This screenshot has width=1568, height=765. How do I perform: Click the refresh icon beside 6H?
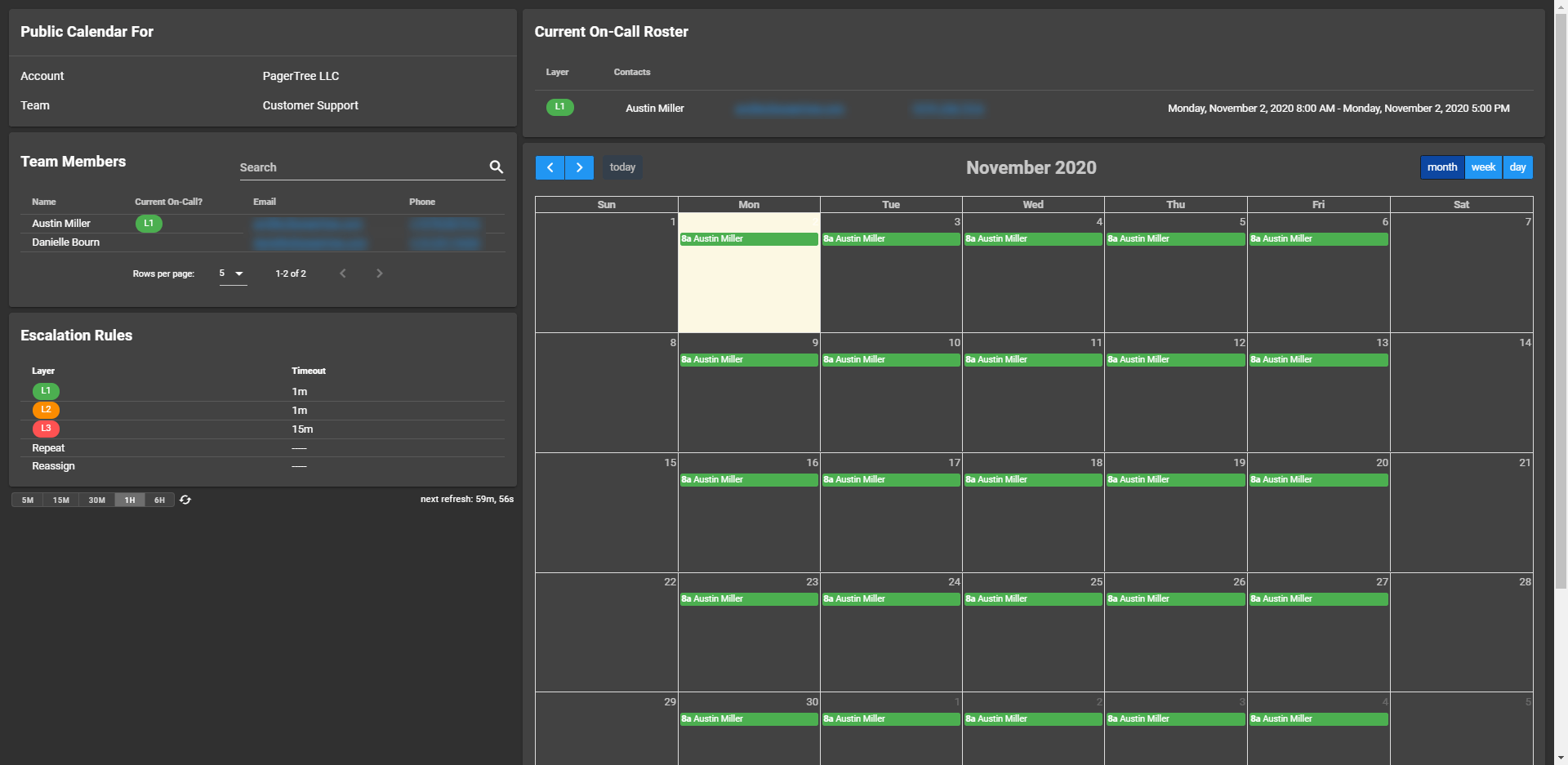pyautogui.click(x=185, y=500)
